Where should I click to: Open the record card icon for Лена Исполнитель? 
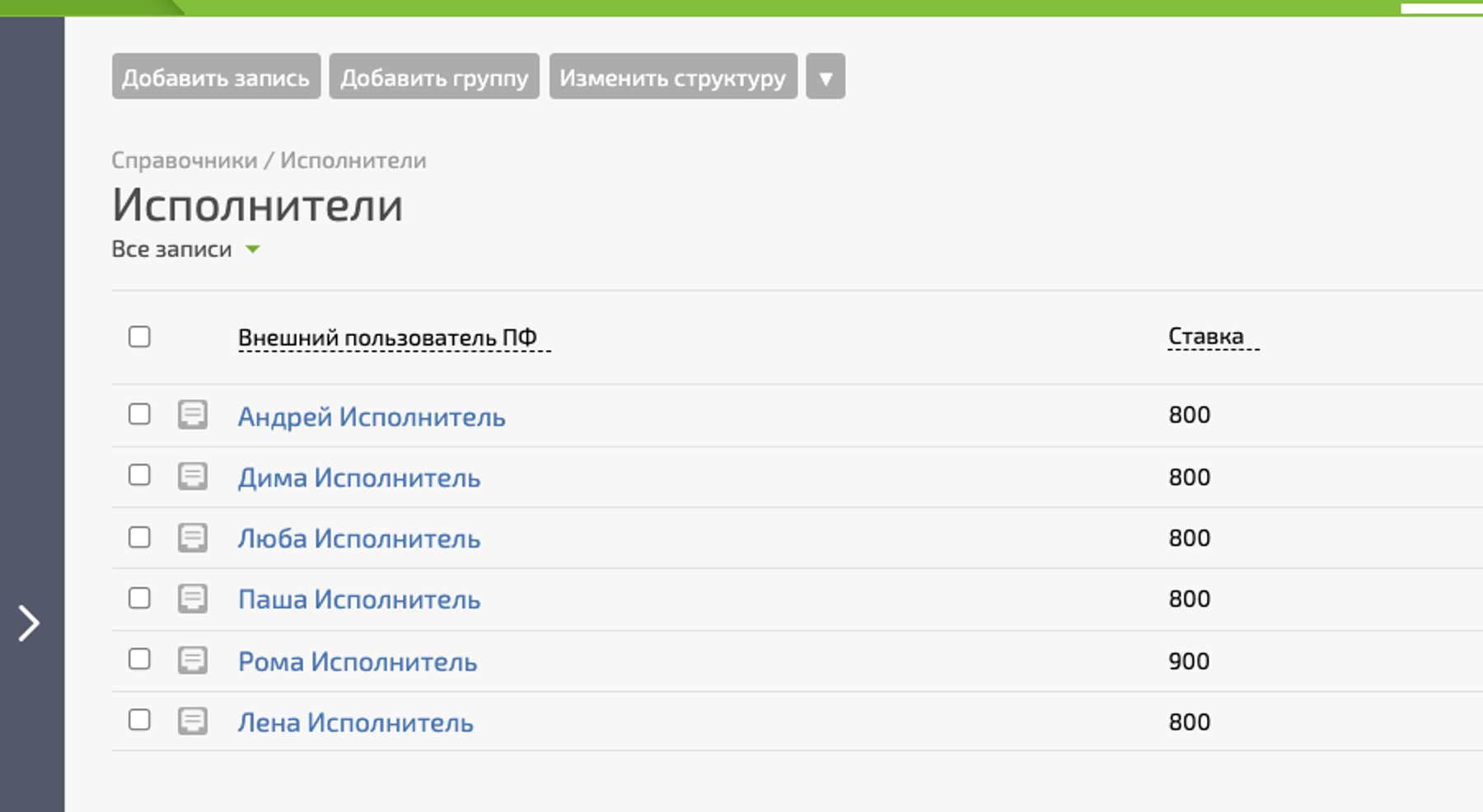tap(193, 721)
